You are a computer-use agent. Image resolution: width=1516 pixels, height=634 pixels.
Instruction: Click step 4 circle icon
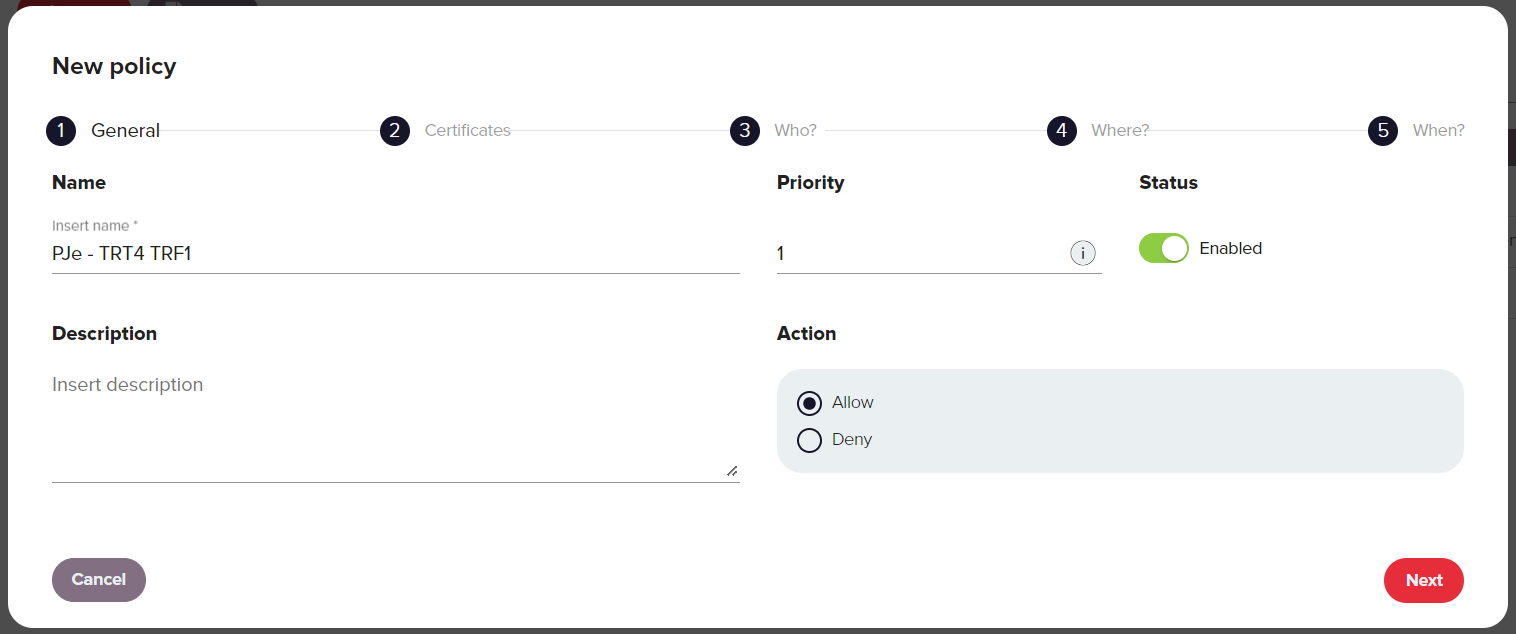click(1062, 131)
